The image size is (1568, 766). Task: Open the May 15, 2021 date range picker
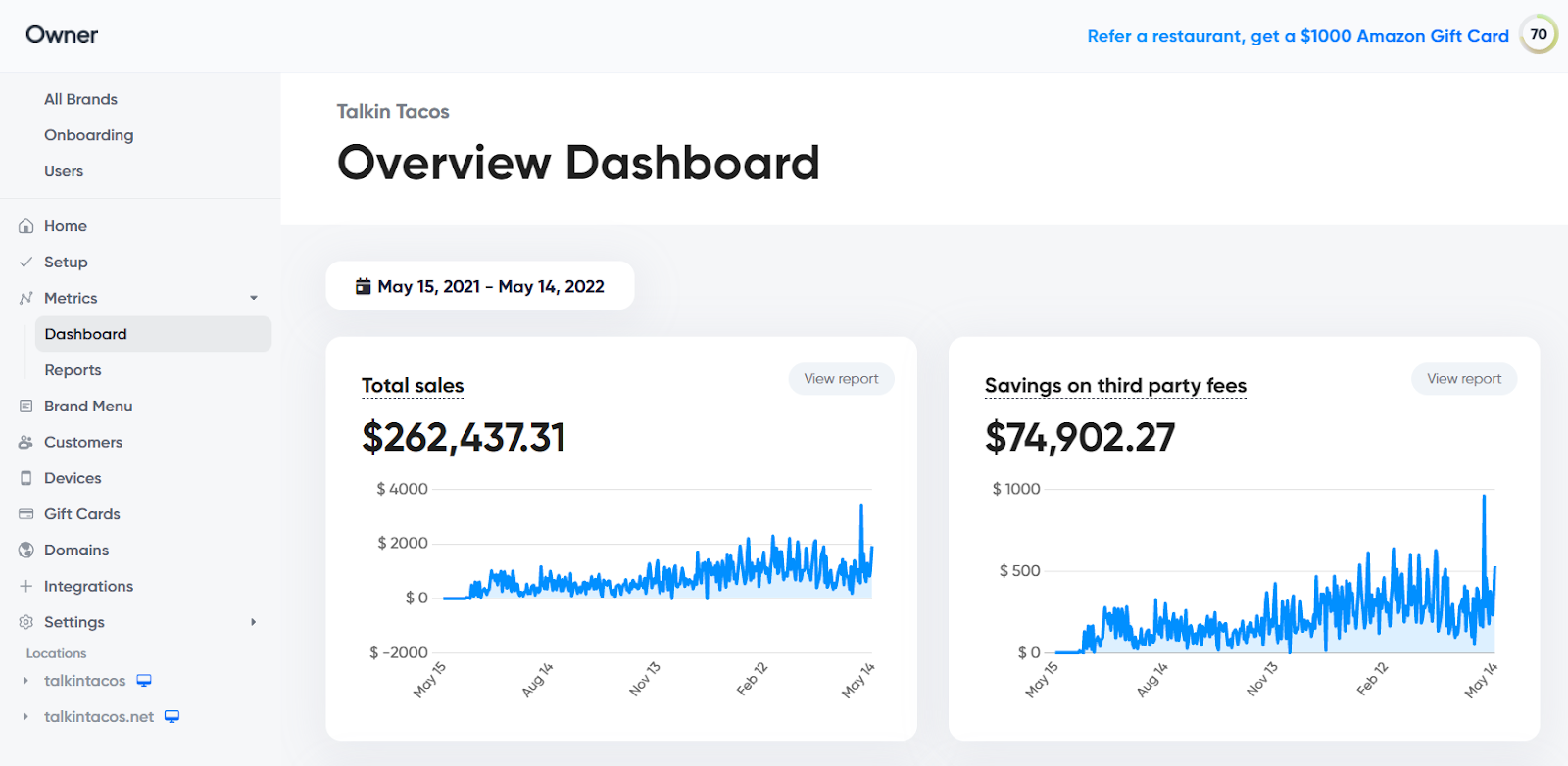coord(480,286)
